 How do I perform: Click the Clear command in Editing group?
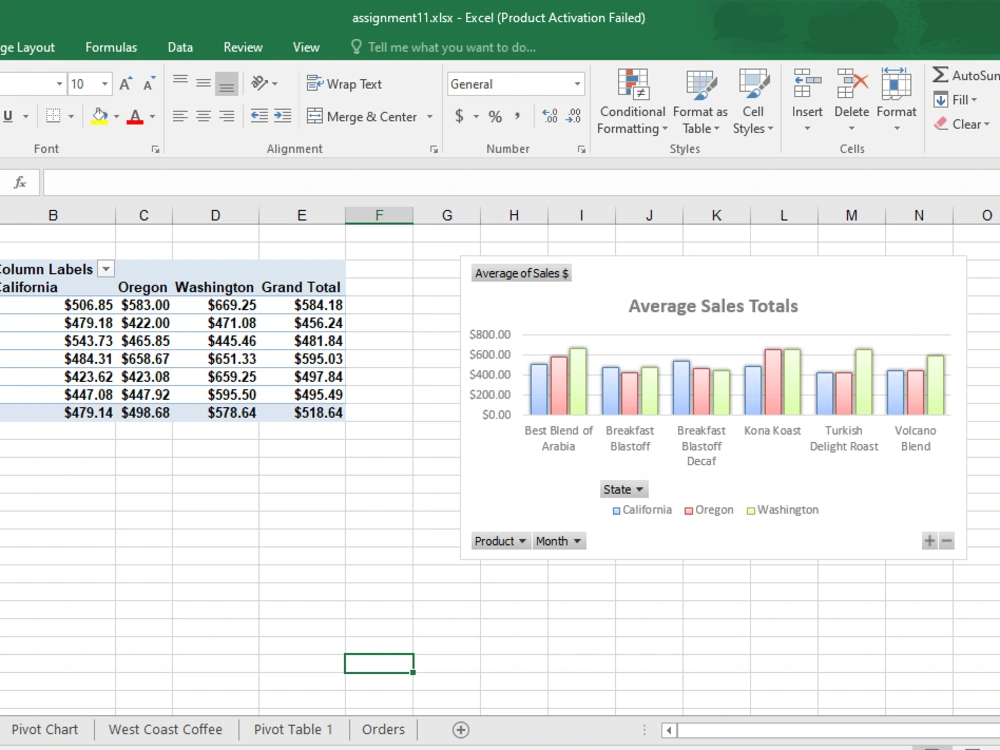point(963,124)
